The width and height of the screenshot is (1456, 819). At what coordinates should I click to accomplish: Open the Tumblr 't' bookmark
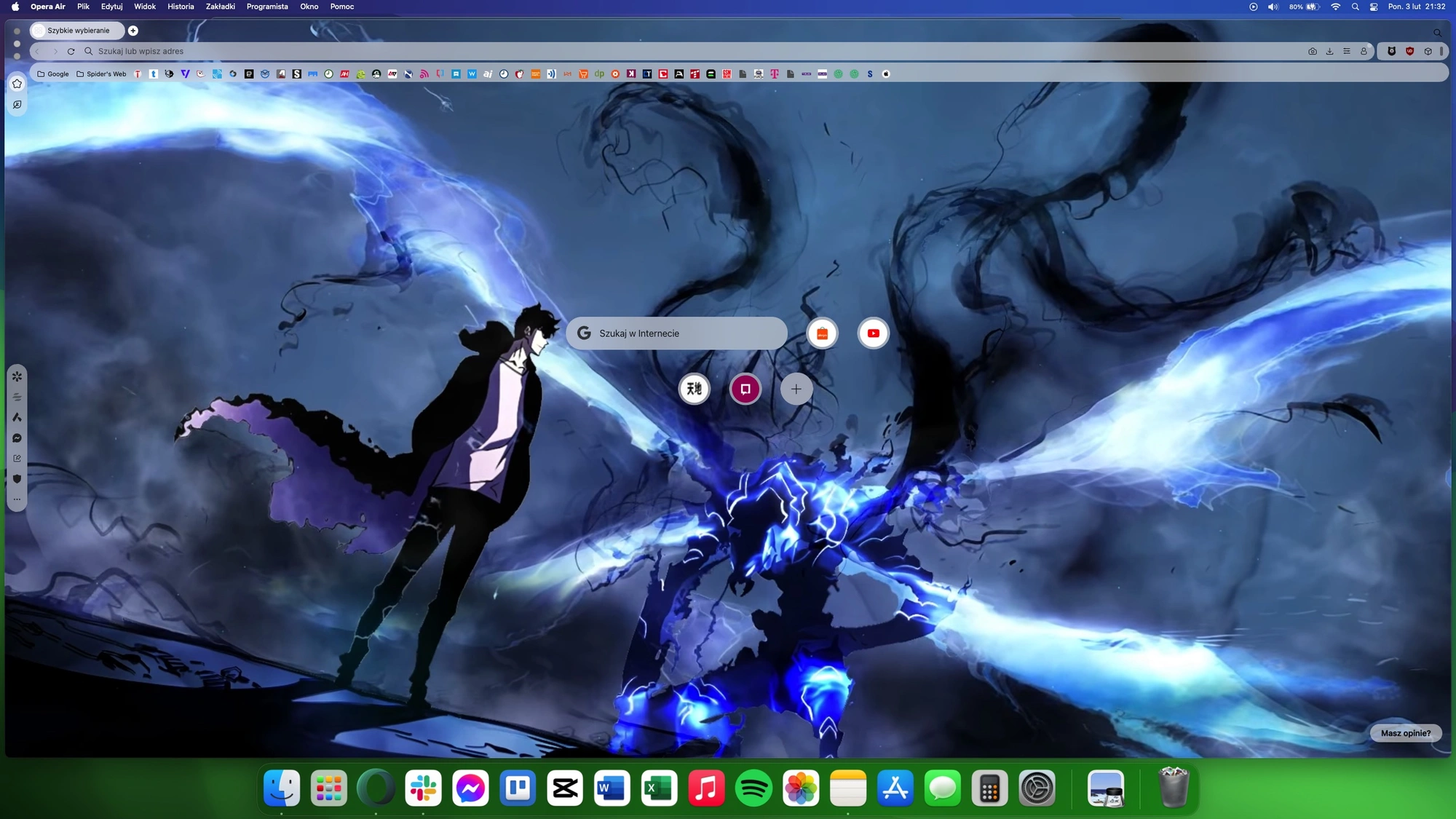click(154, 74)
